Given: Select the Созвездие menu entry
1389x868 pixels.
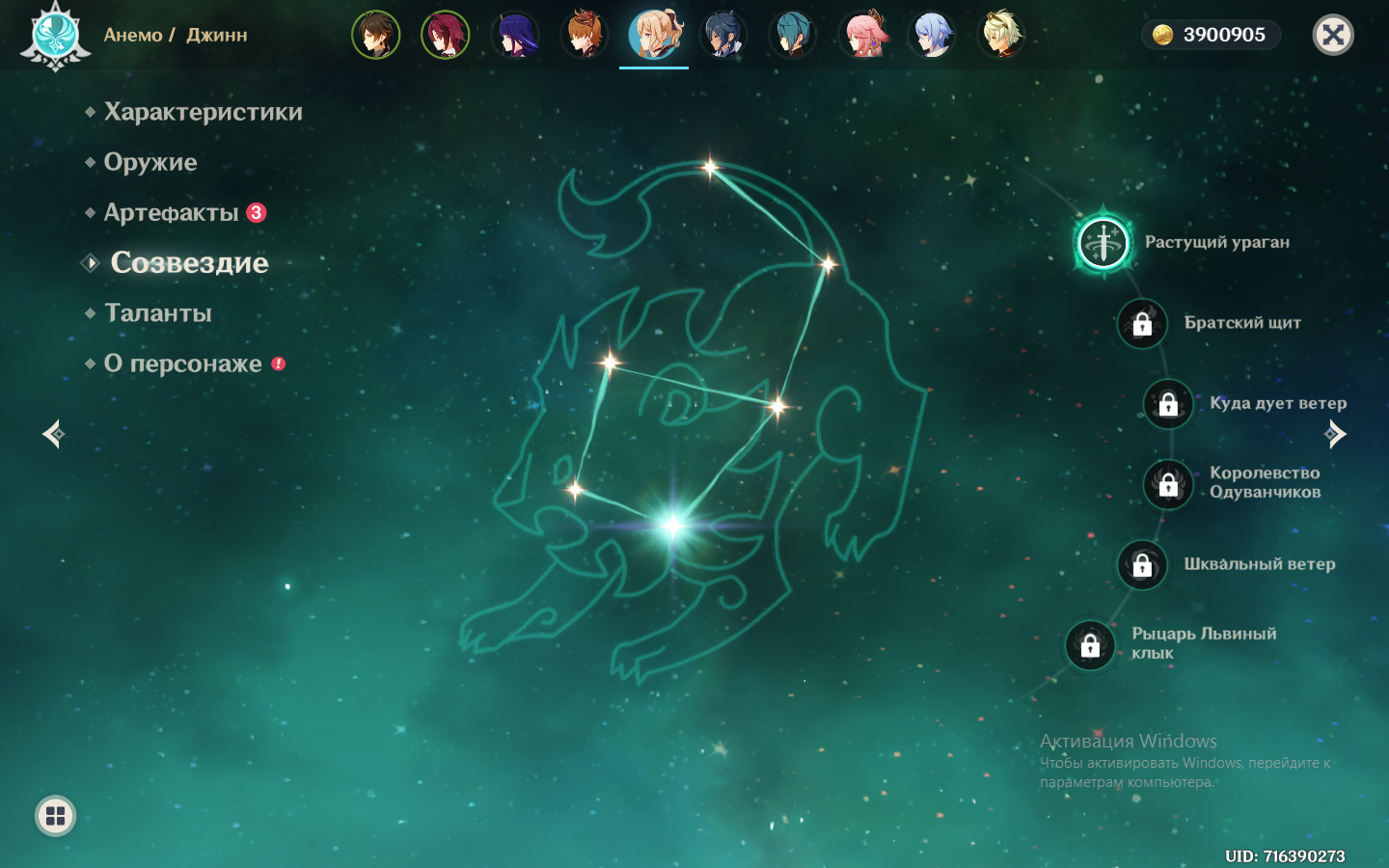Looking at the screenshot, I should point(189,262).
